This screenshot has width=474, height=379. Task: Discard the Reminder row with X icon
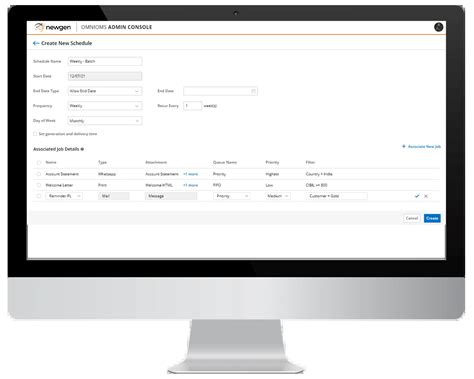point(426,196)
